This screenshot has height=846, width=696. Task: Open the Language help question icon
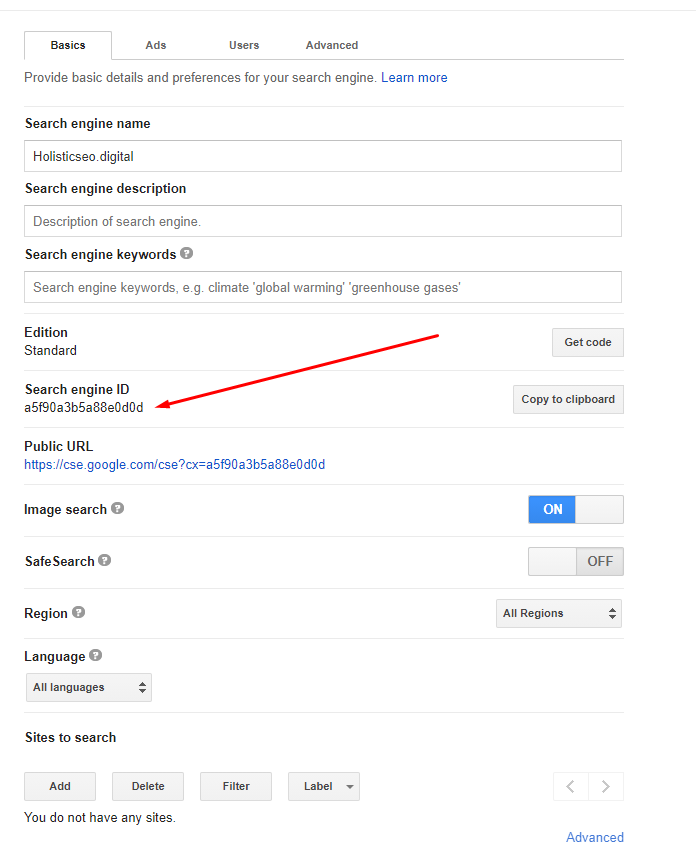pyautogui.click(x=95, y=655)
